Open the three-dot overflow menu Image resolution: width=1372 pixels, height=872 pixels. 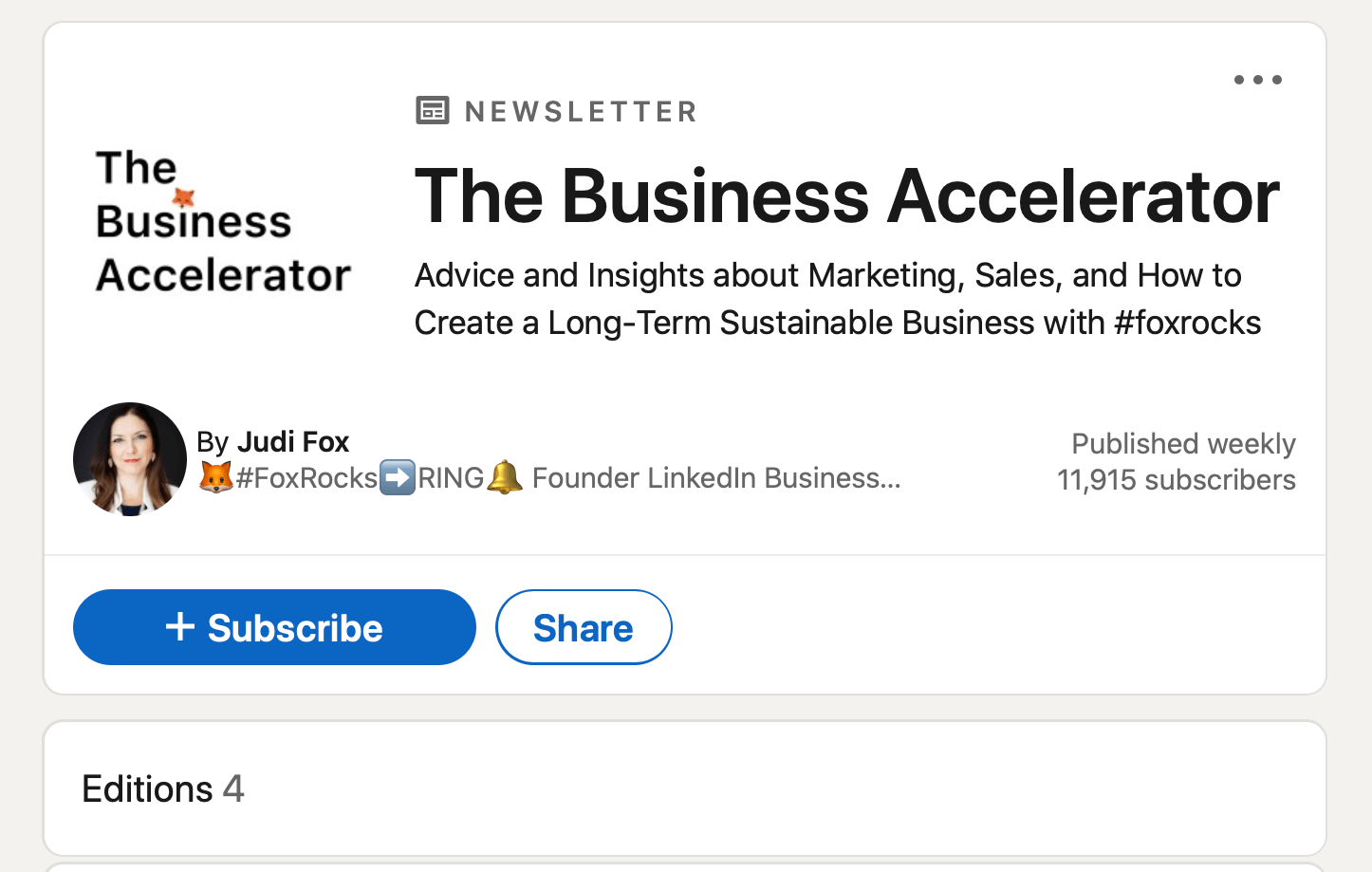[x=1257, y=80]
